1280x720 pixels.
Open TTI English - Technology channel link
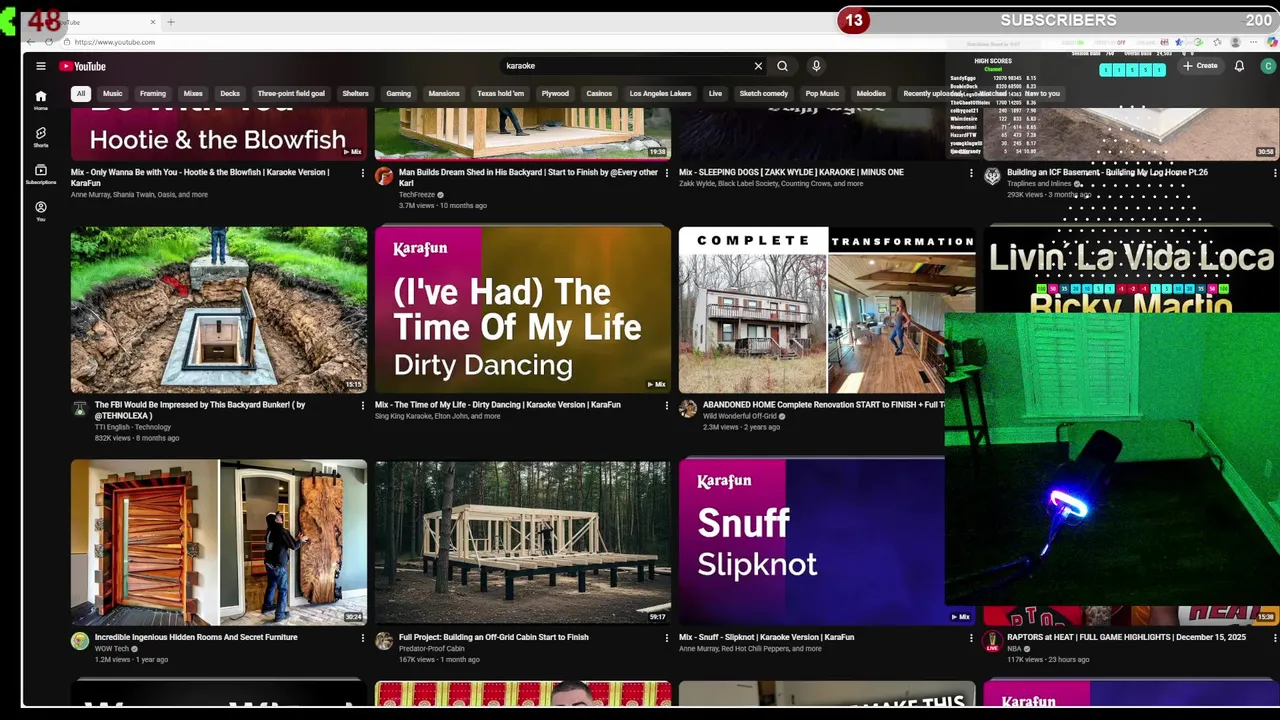133,427
